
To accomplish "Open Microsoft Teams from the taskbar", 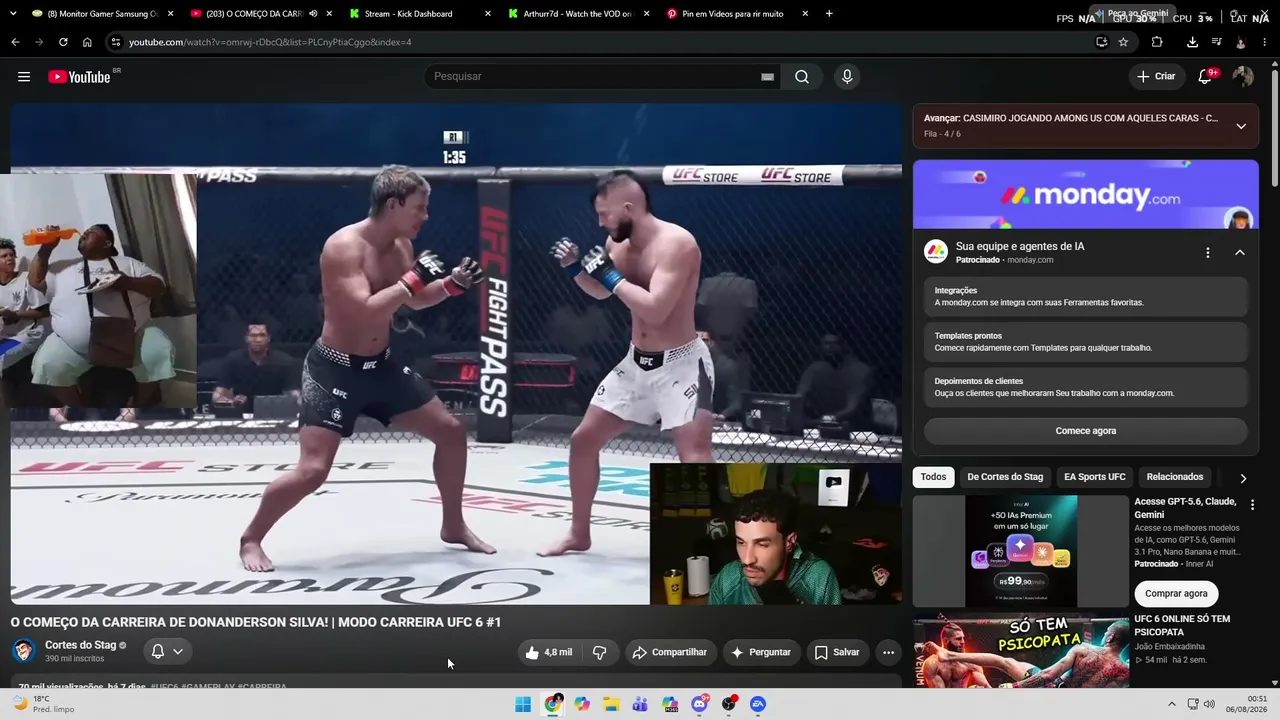I will tap(641, 704).
